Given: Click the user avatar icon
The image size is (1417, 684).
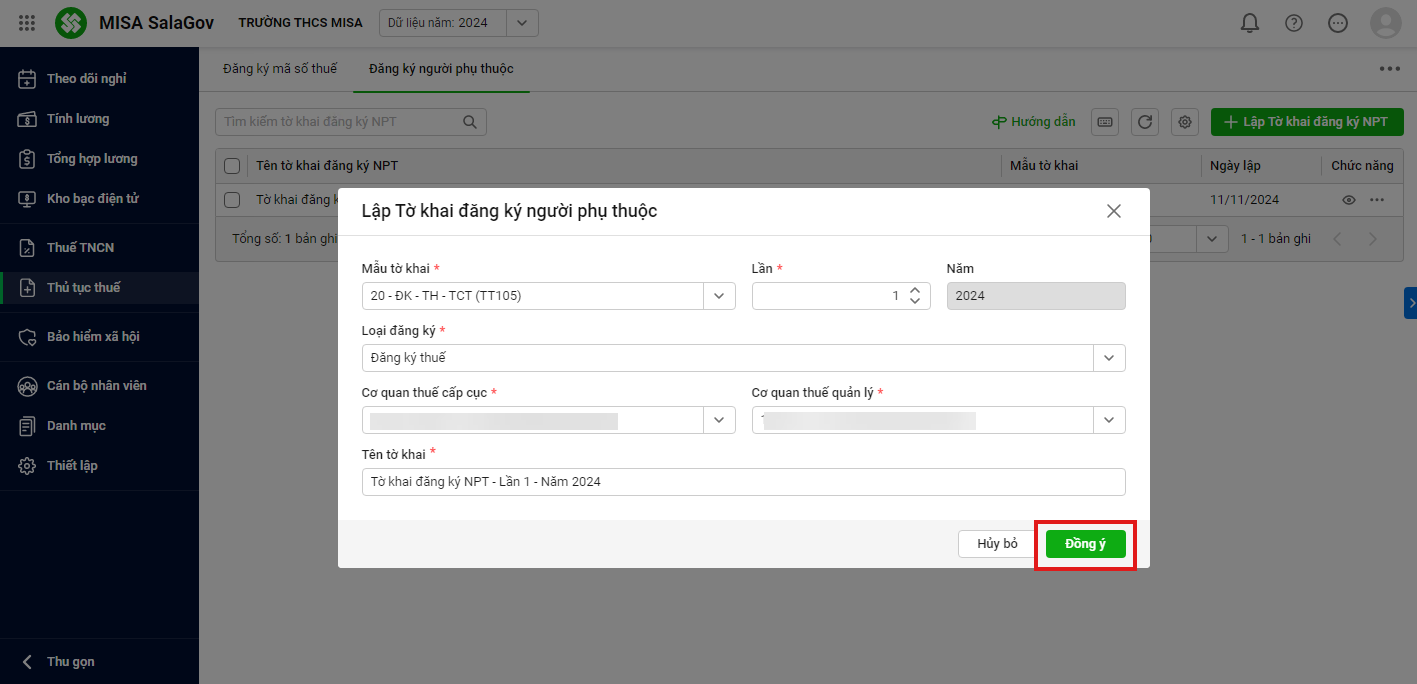Looking at the screenshot, I should [1385, 23].
